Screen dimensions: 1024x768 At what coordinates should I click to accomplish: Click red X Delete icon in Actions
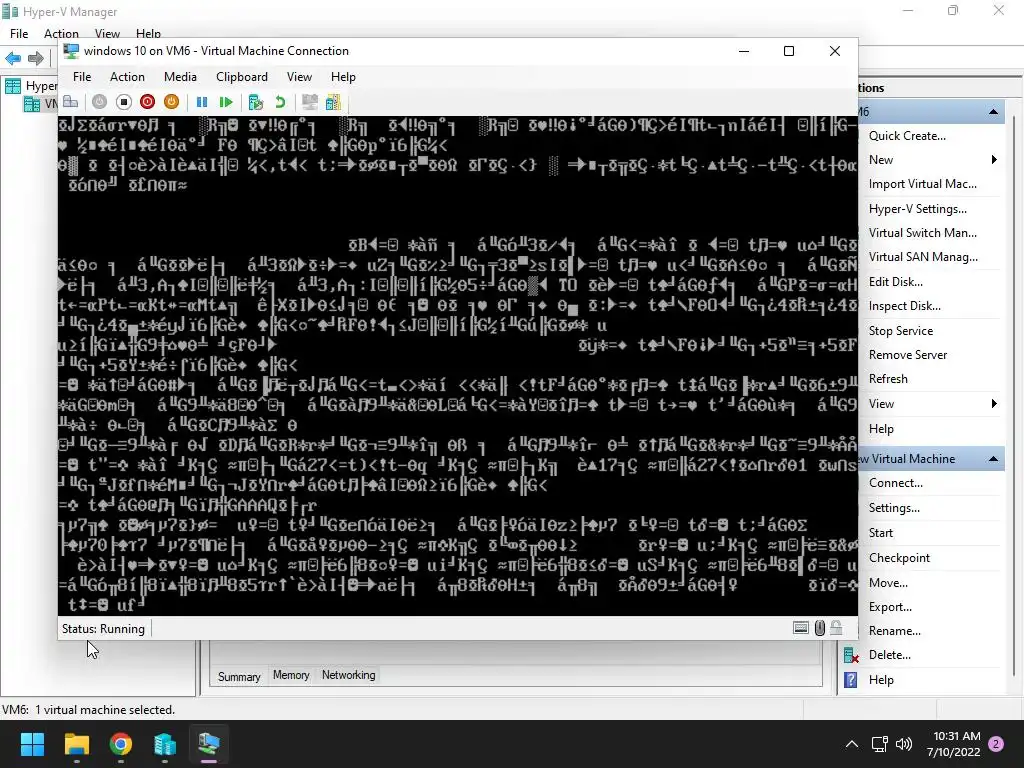point(851,655)
